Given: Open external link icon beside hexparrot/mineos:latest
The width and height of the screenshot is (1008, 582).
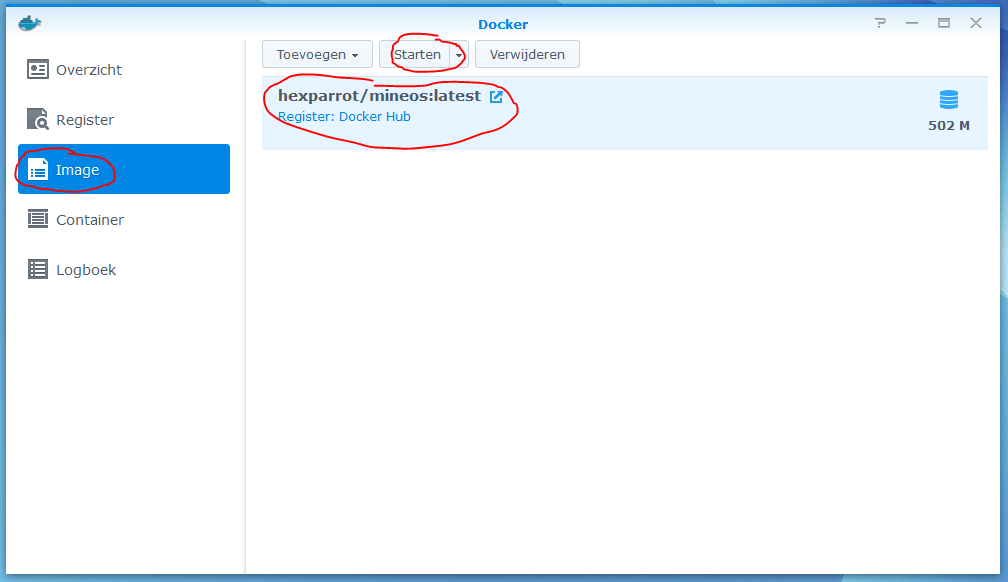Looking at the screenshot, I should tap(496, 96).
